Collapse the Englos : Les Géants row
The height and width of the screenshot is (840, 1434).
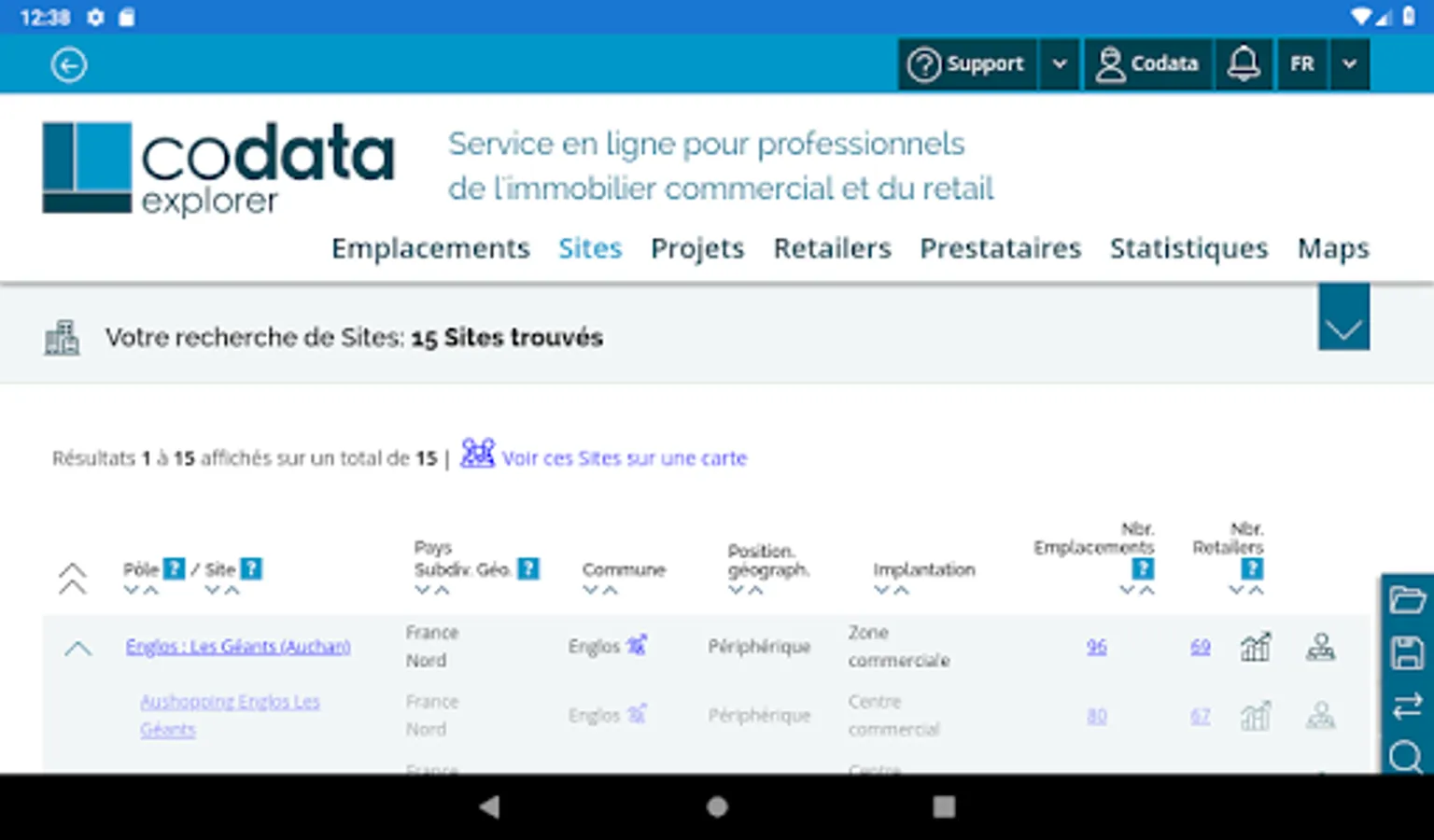[78, 648]
